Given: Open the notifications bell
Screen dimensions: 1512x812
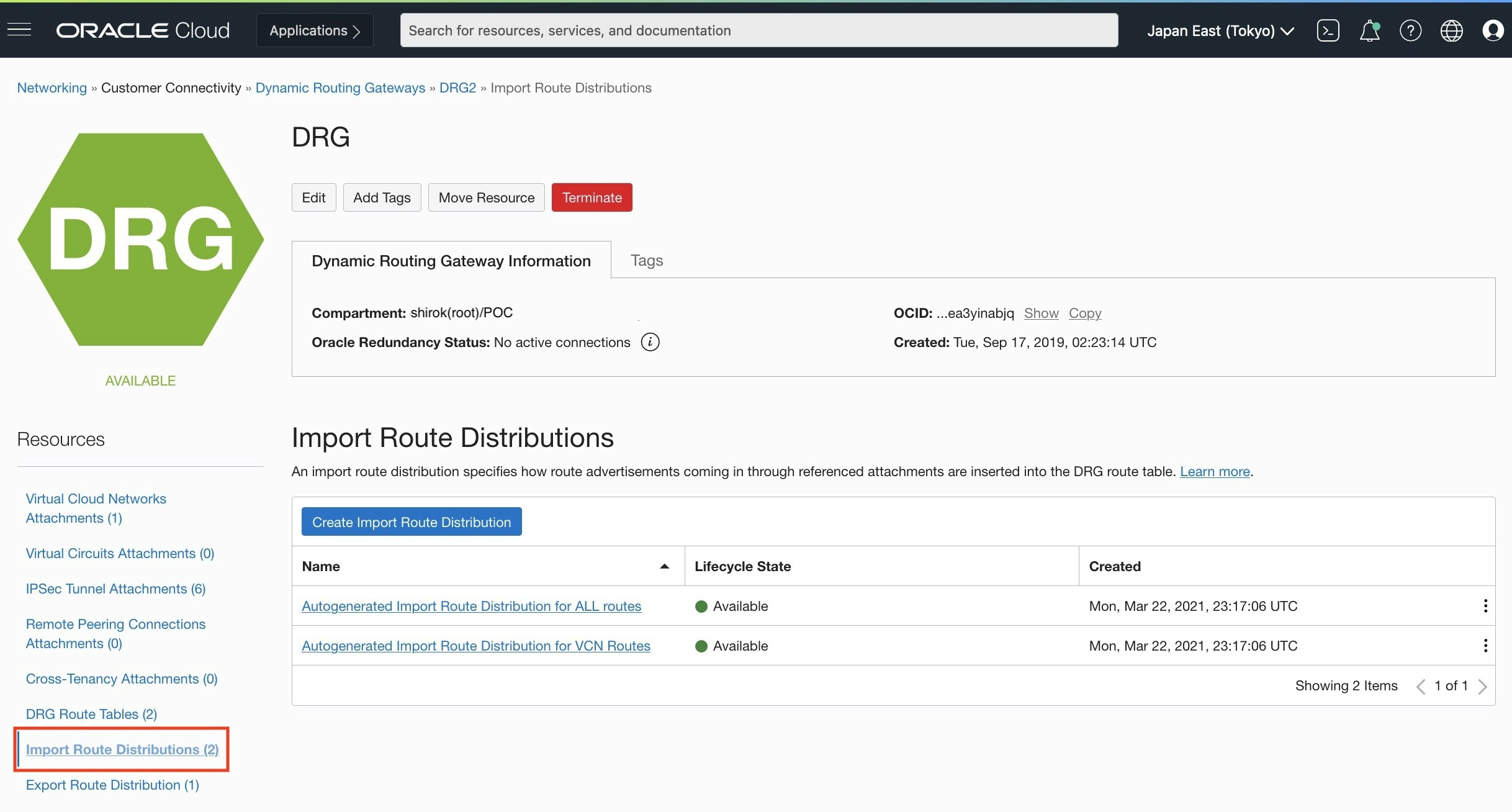Looking at the screenshot, I should [x=1369, y=30].
